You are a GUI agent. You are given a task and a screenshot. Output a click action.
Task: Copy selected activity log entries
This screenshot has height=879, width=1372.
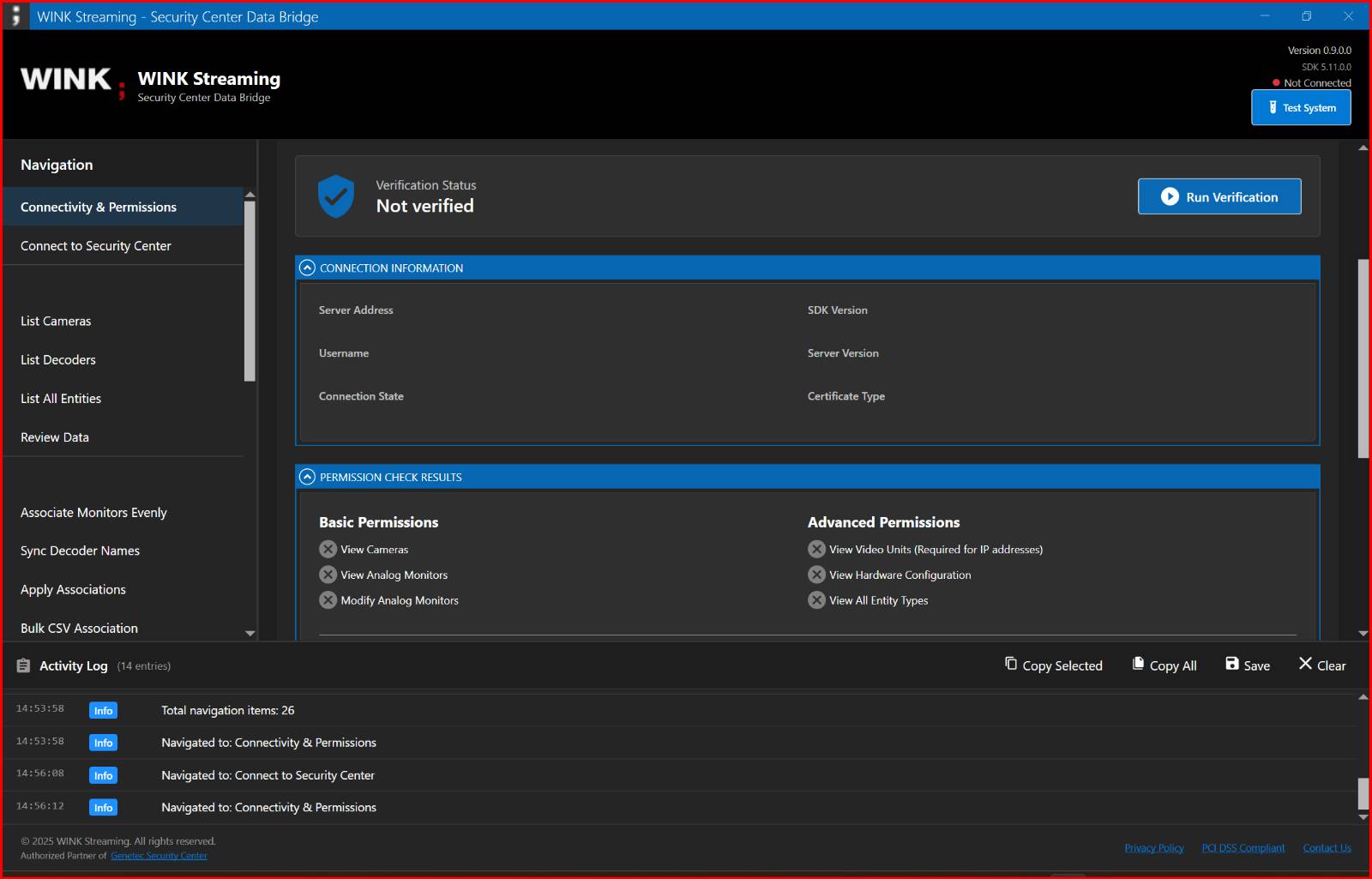click(1054, 665)
